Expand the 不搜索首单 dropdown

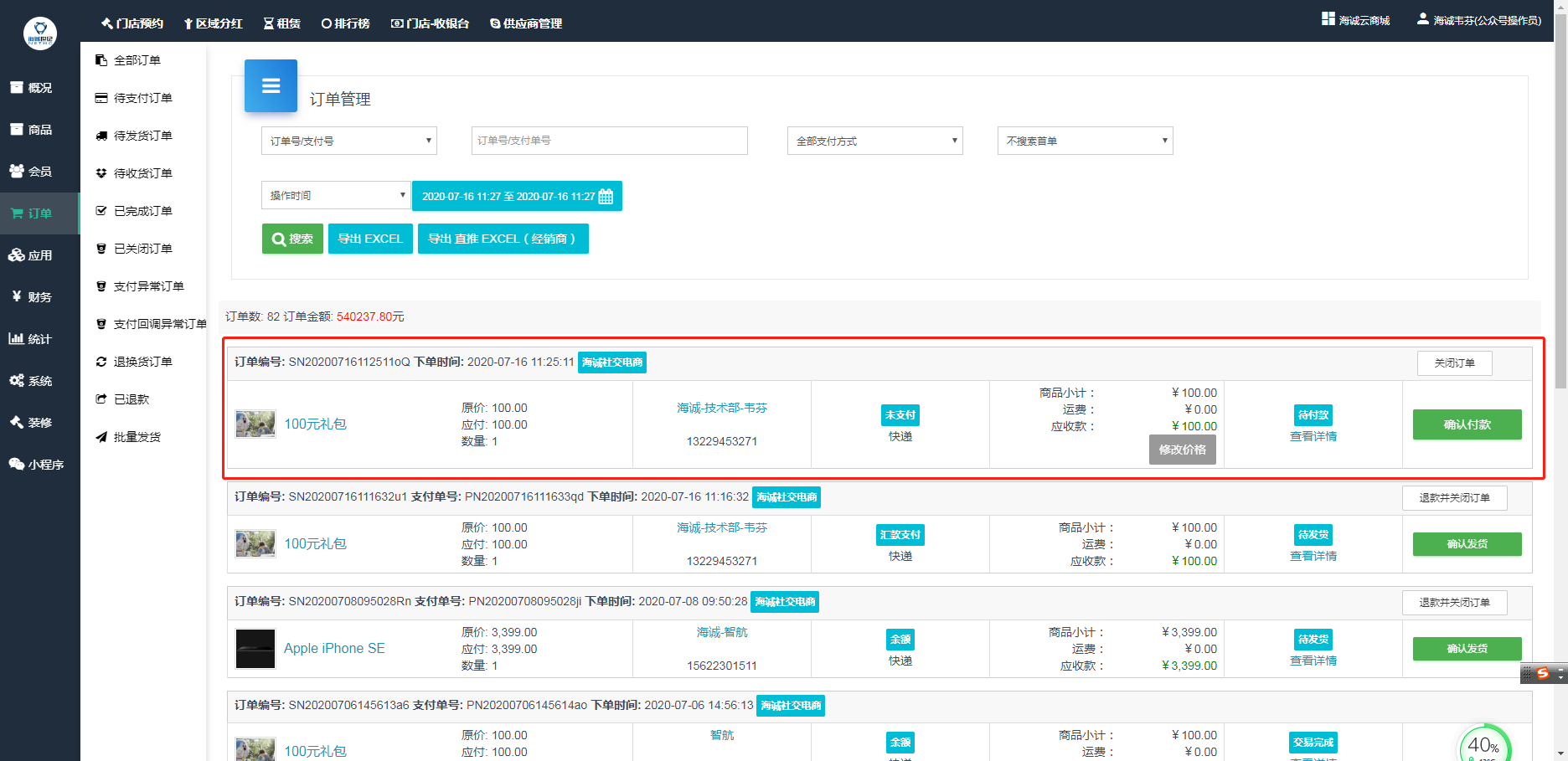pyautogui.click(x=1085, y=141)
